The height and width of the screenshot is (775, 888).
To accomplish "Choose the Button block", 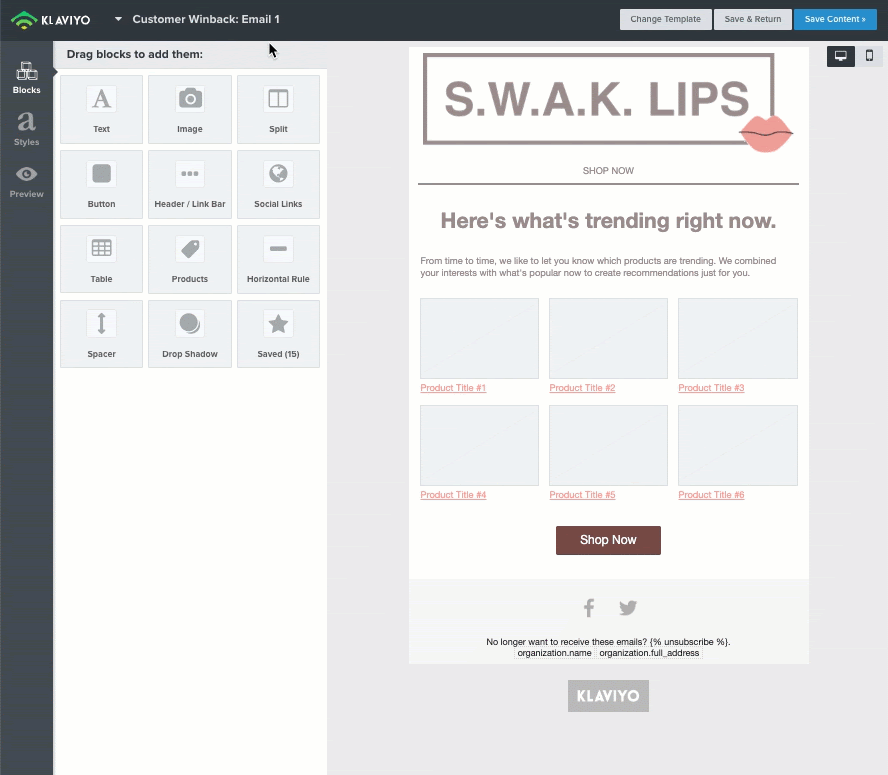I will tap(101, 184).
